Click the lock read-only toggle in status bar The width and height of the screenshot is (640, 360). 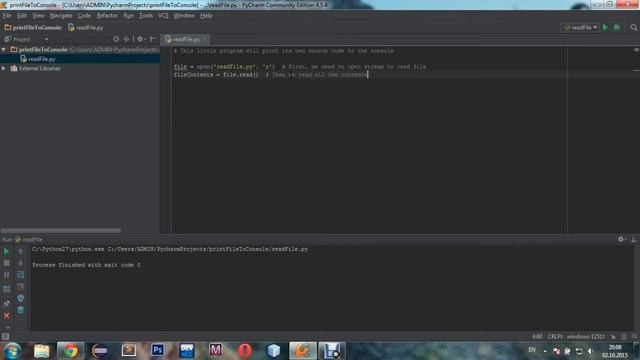tap(613, 337)
